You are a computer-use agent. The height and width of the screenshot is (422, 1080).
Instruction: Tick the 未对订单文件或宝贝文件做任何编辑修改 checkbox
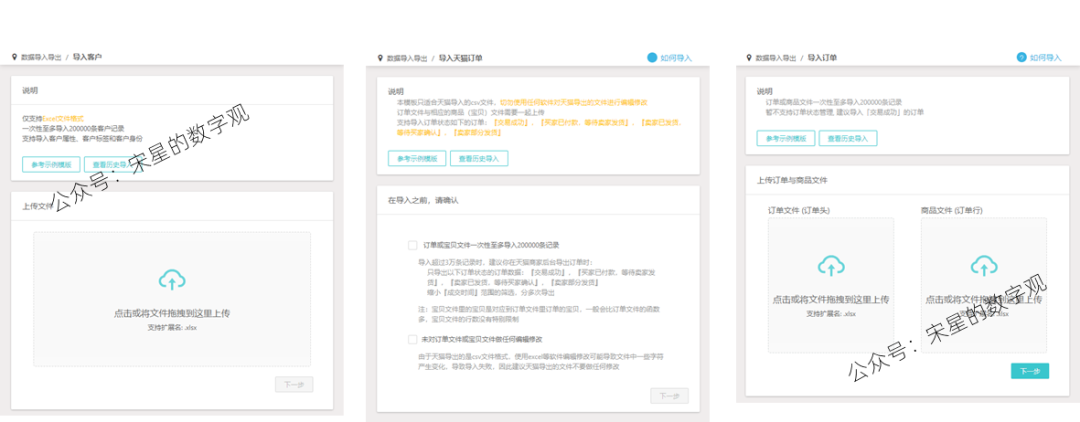[x=412, y=339]
